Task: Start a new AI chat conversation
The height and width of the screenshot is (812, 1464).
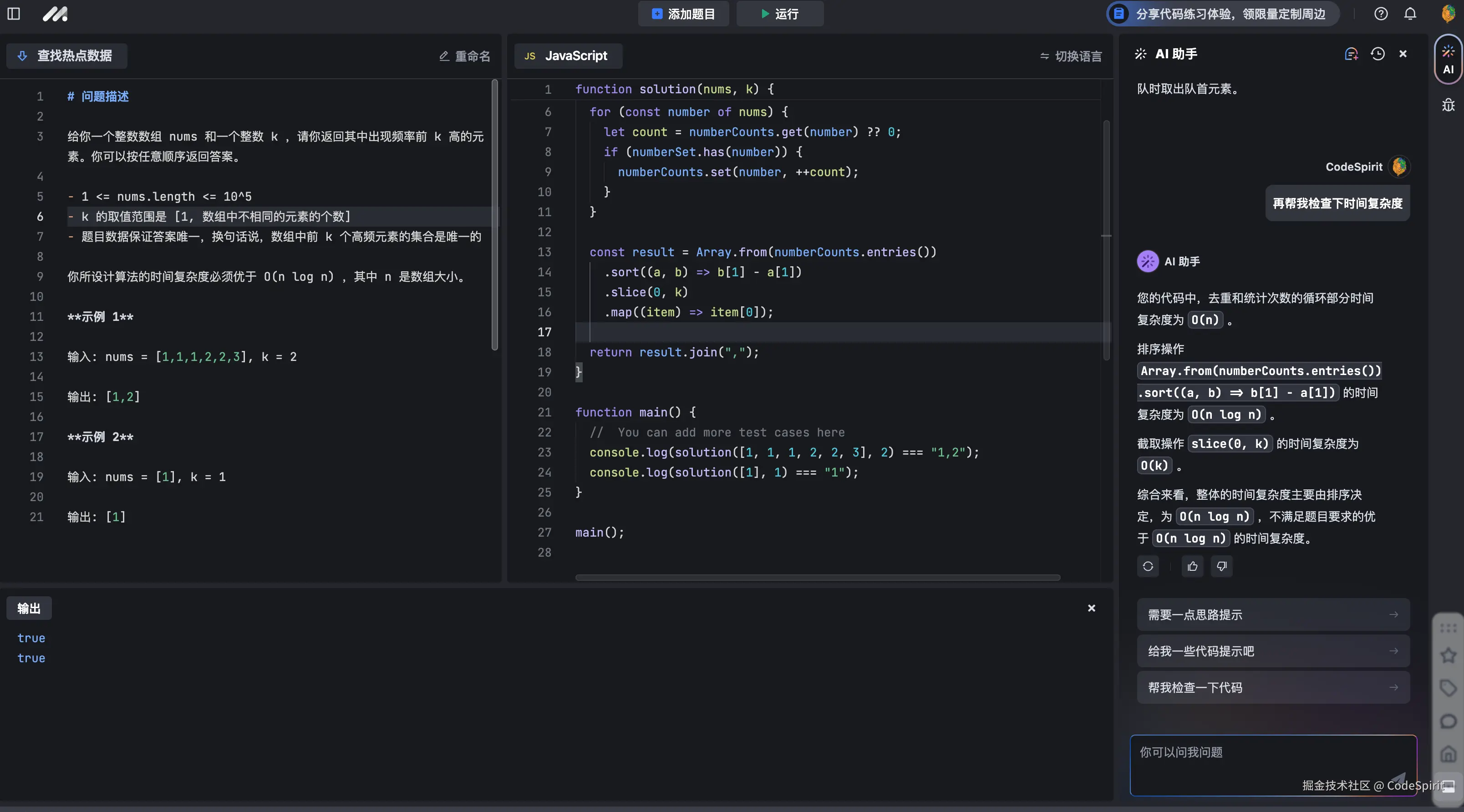Action: (1351, 54)
